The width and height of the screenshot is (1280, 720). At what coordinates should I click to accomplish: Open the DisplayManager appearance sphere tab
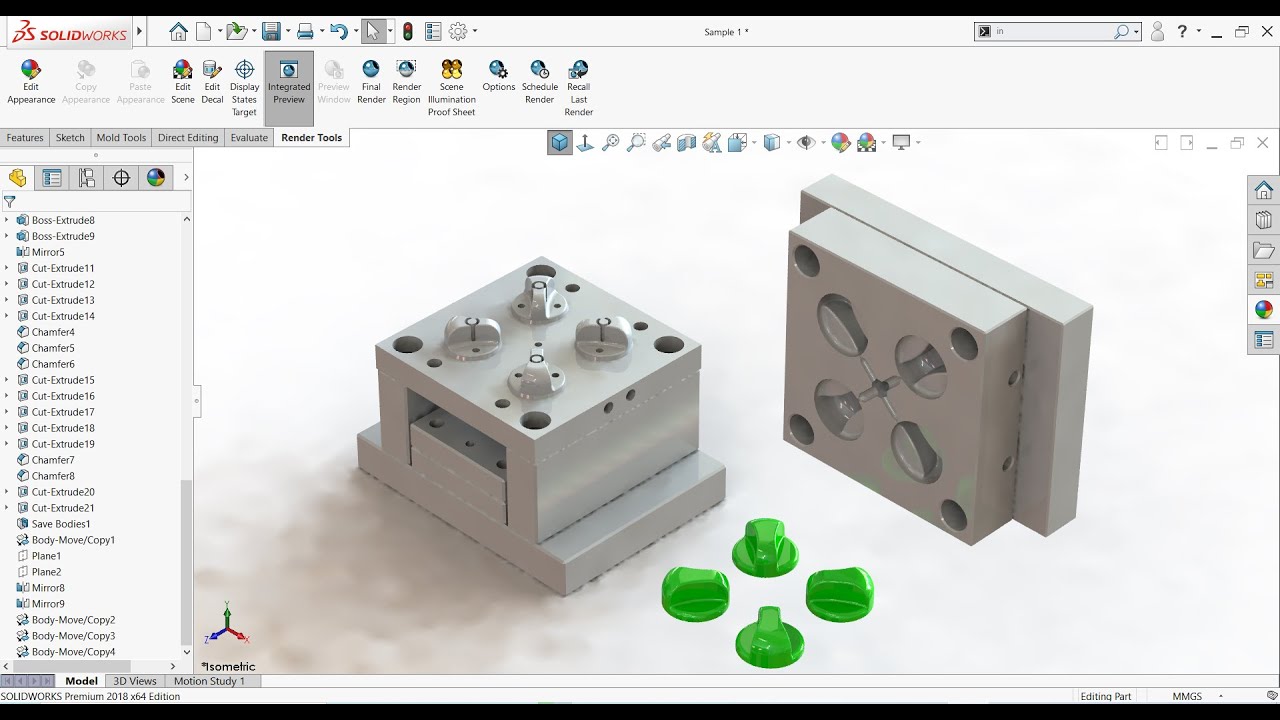point(156,178)
